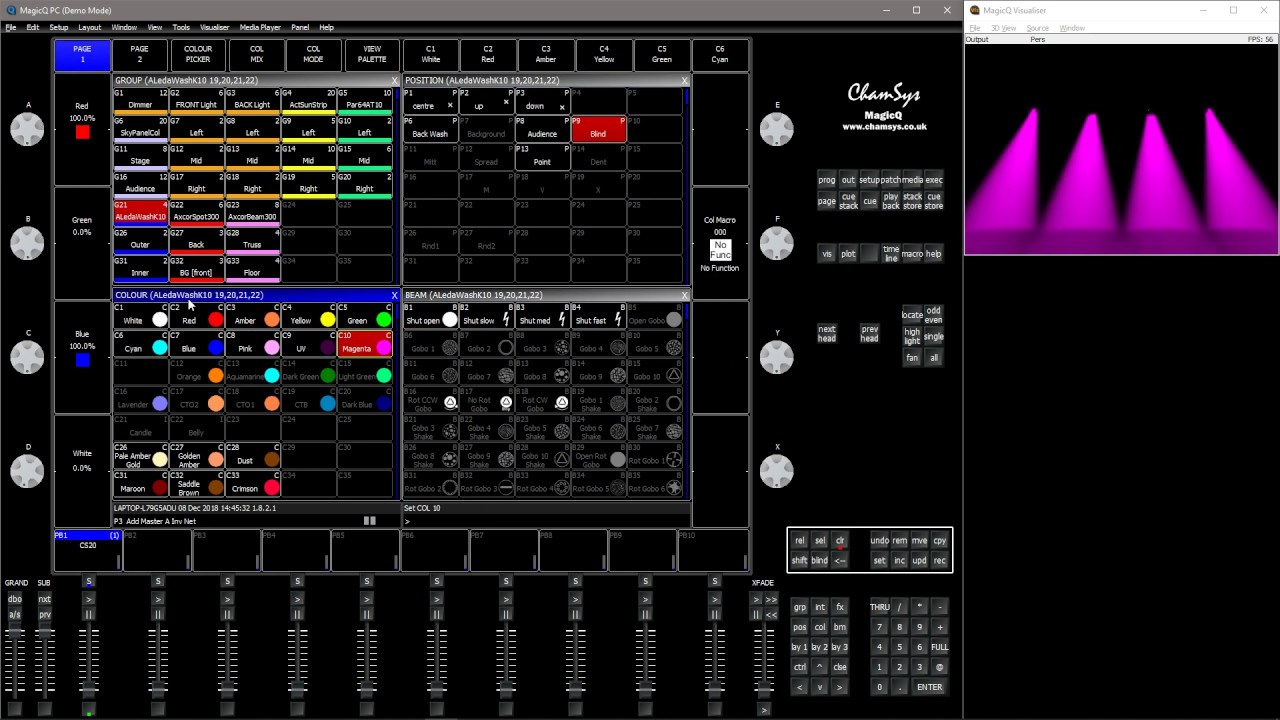The height and width of the screenshot is (720, 1280).
Task: Open the Setup menu in MagicQ
Action: 59,27
